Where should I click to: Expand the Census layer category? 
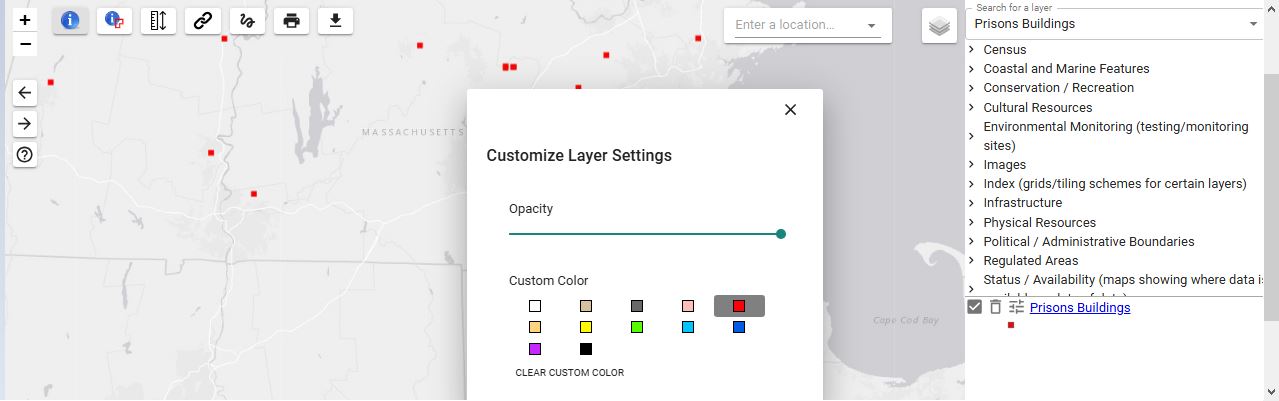(971, 50)
